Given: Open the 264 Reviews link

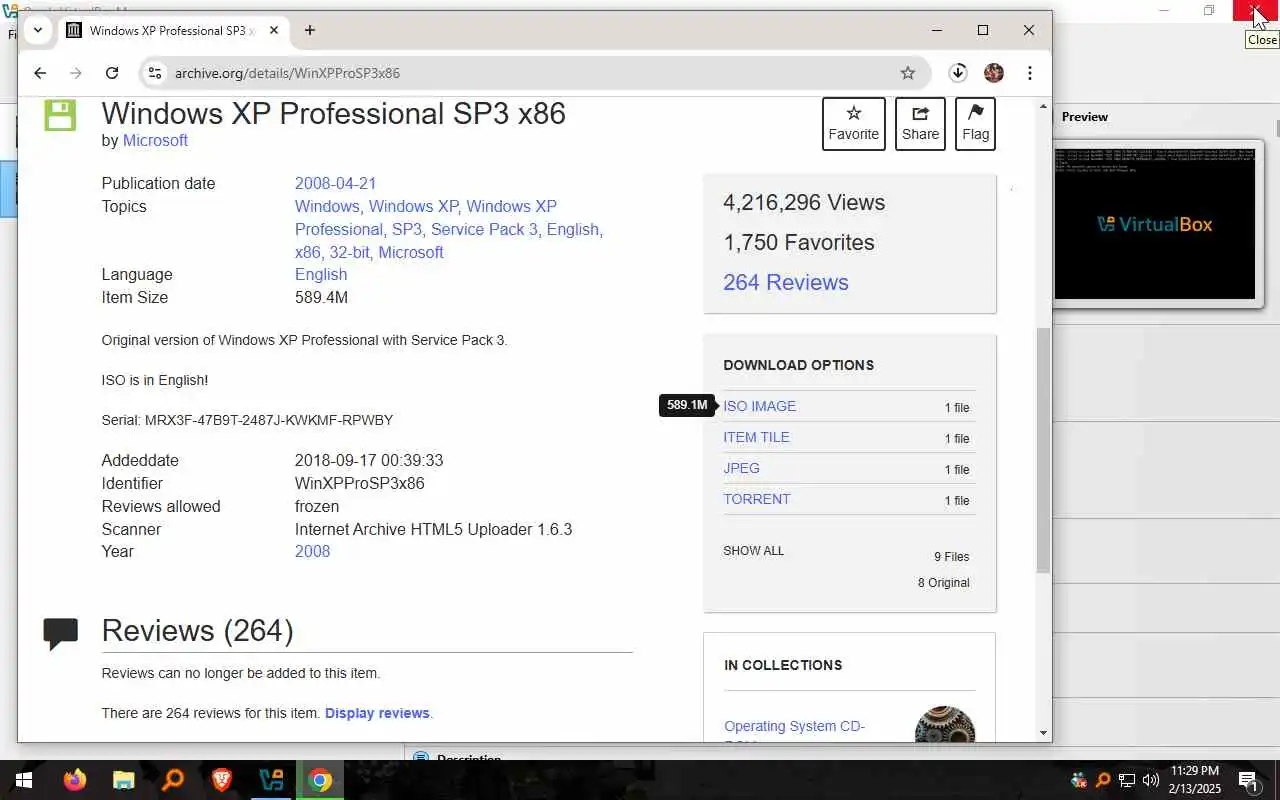Looking at the screenshot, I should click(x=785, y=283).
